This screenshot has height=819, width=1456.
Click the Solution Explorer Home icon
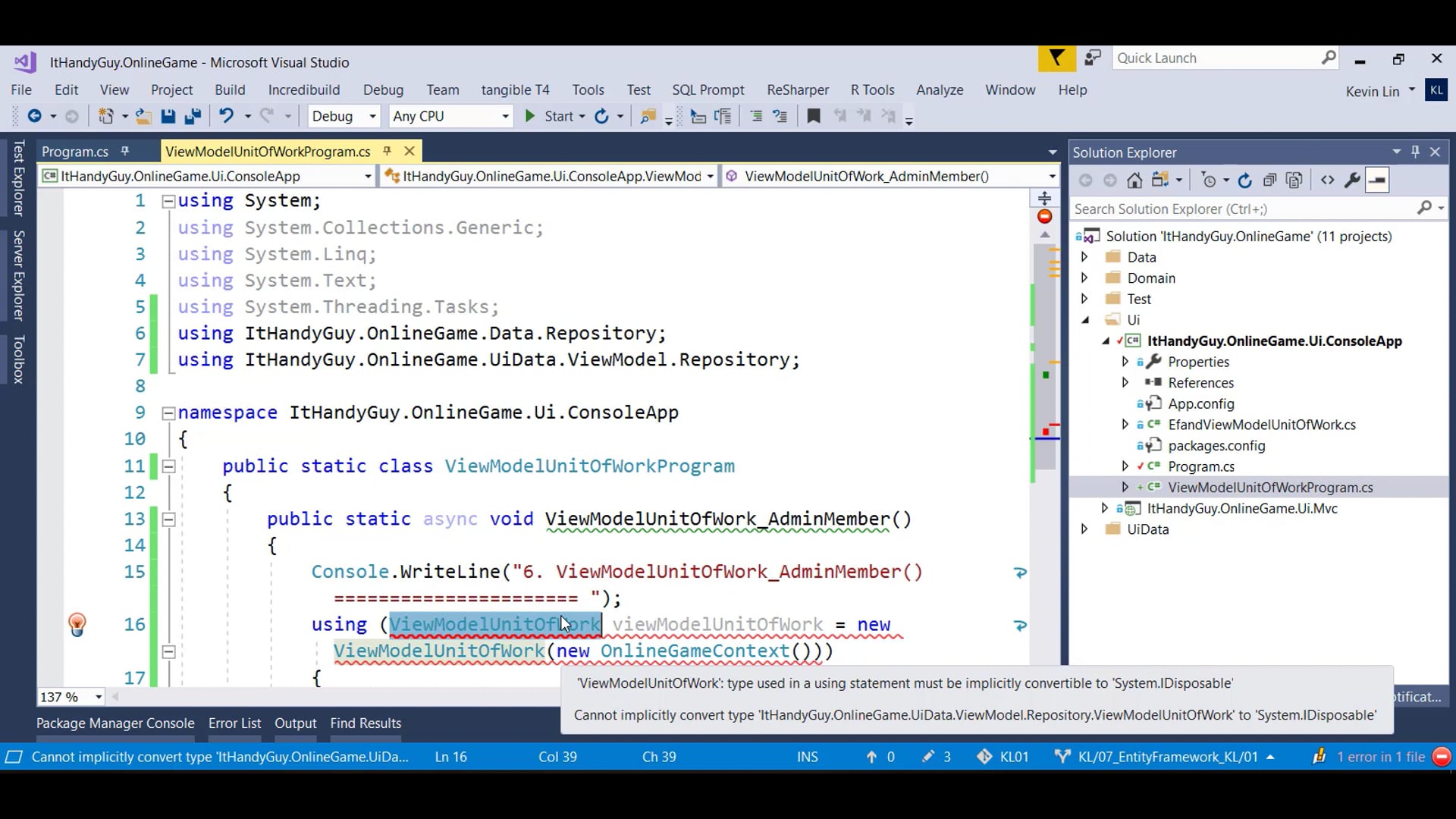(1134, 180)
